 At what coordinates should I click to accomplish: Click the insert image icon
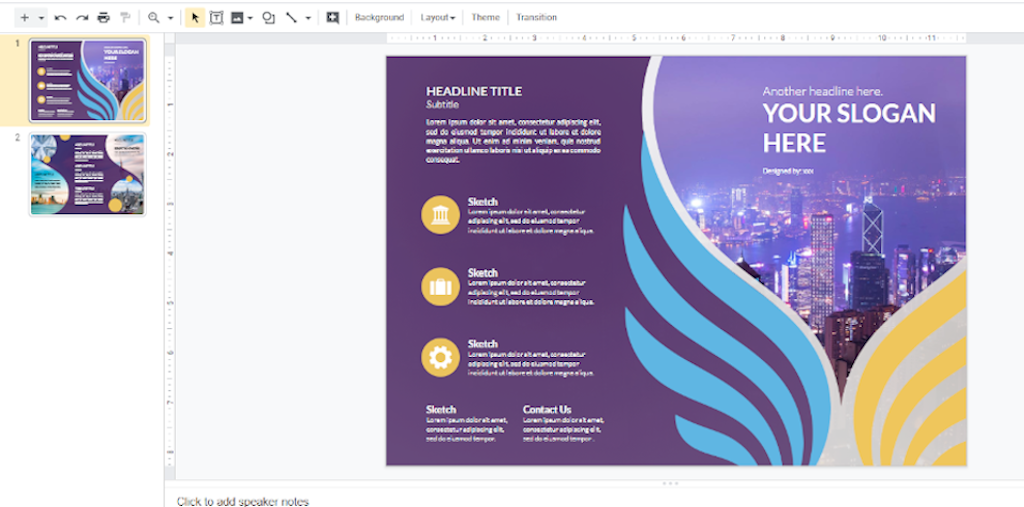[237, 18]
